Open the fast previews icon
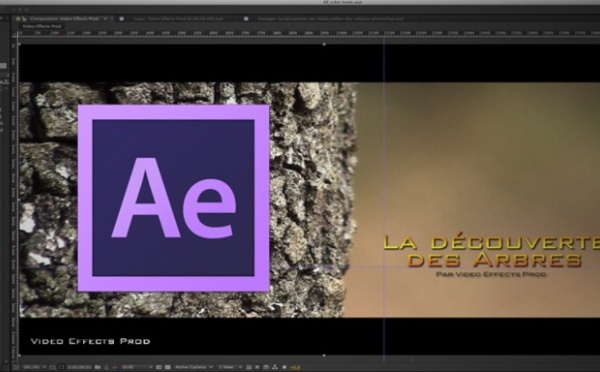 [x=257, y=367]
